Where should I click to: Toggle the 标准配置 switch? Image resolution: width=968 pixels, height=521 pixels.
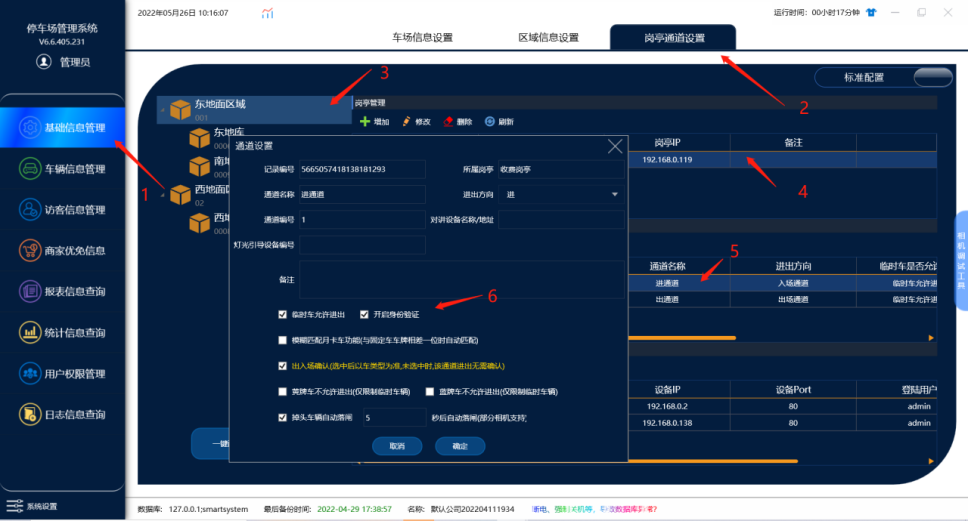click(933, 77)
